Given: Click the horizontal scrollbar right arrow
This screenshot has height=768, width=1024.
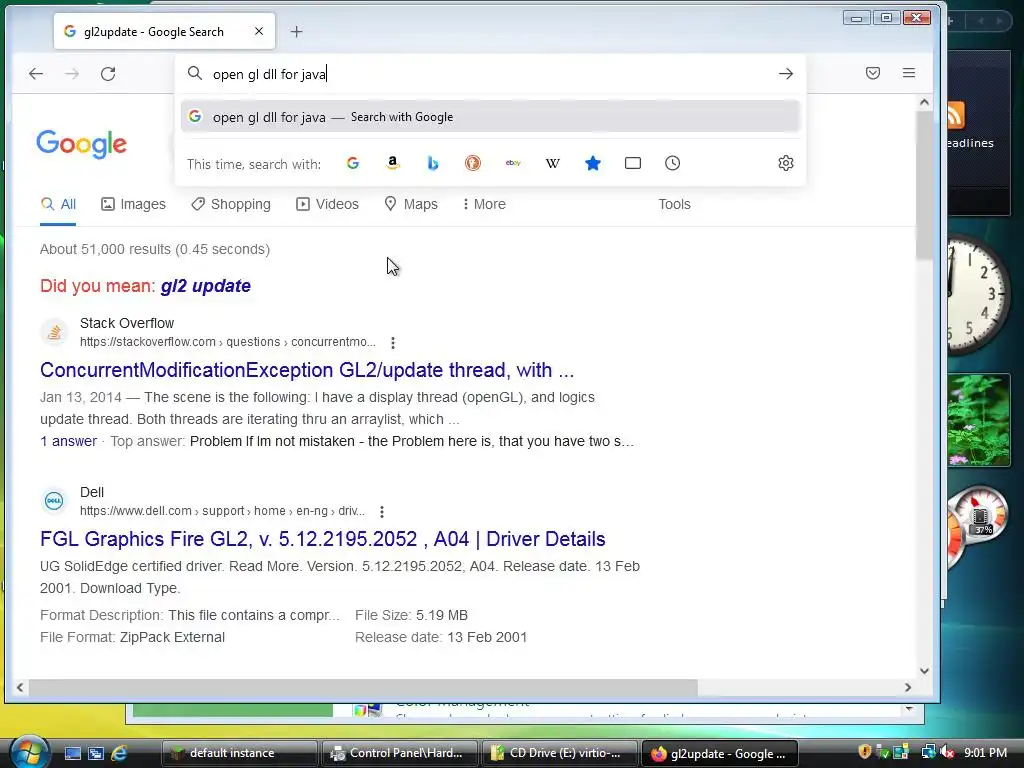Looking at the screenshot, I should pyautogui.click(x=908, y=687).
